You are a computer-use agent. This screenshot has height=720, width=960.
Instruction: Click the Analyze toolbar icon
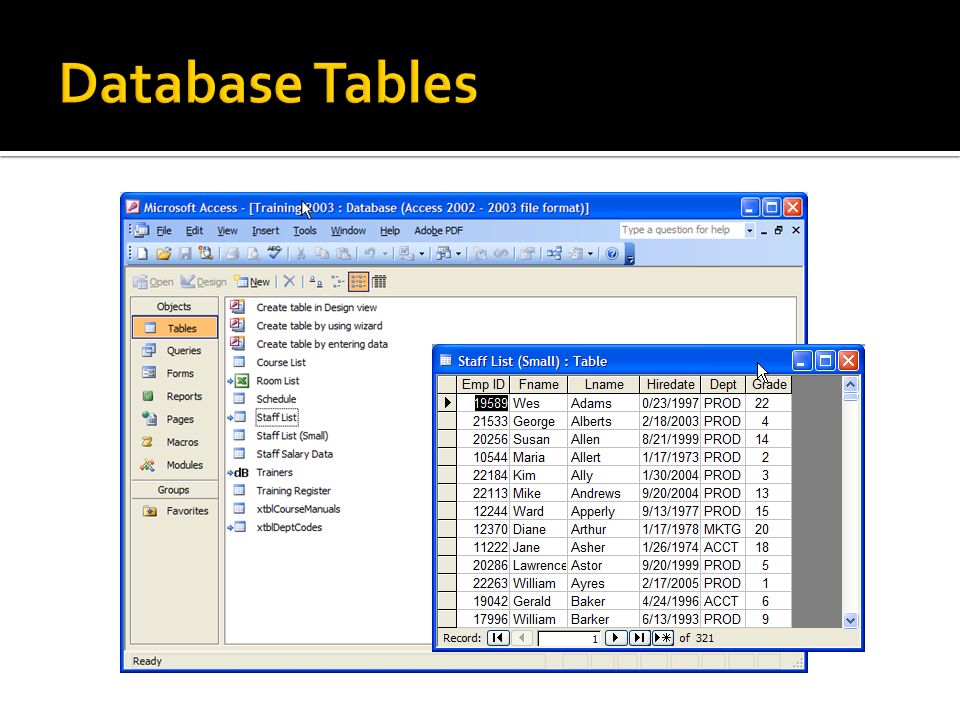pos(443,253)
